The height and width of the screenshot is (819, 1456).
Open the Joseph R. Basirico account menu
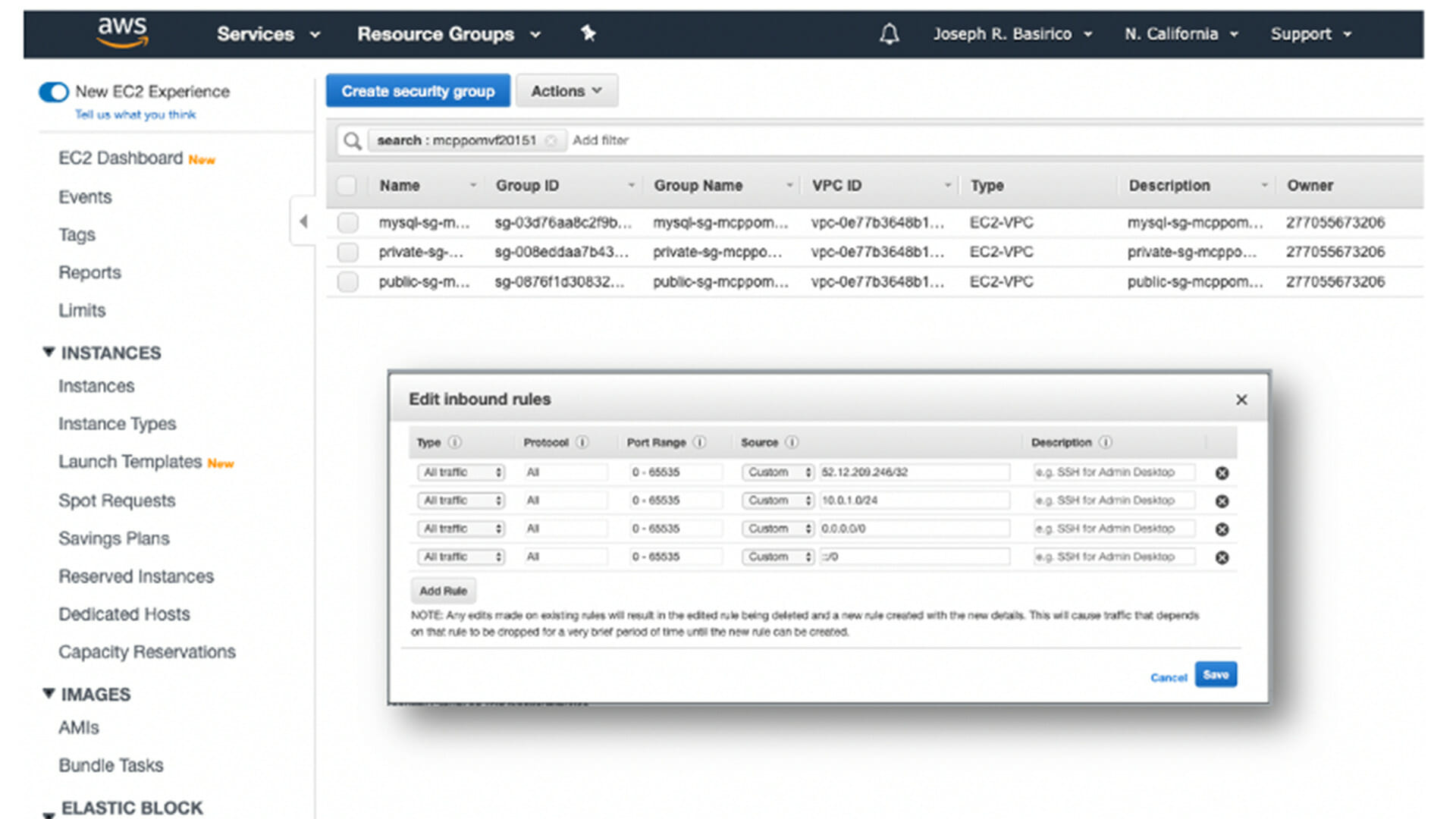(1012, 34)
